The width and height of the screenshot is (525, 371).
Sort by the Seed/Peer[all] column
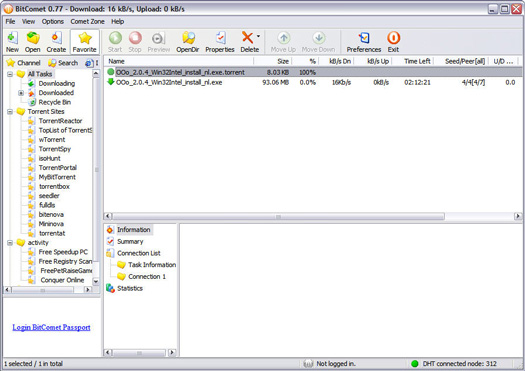point(461,61)
